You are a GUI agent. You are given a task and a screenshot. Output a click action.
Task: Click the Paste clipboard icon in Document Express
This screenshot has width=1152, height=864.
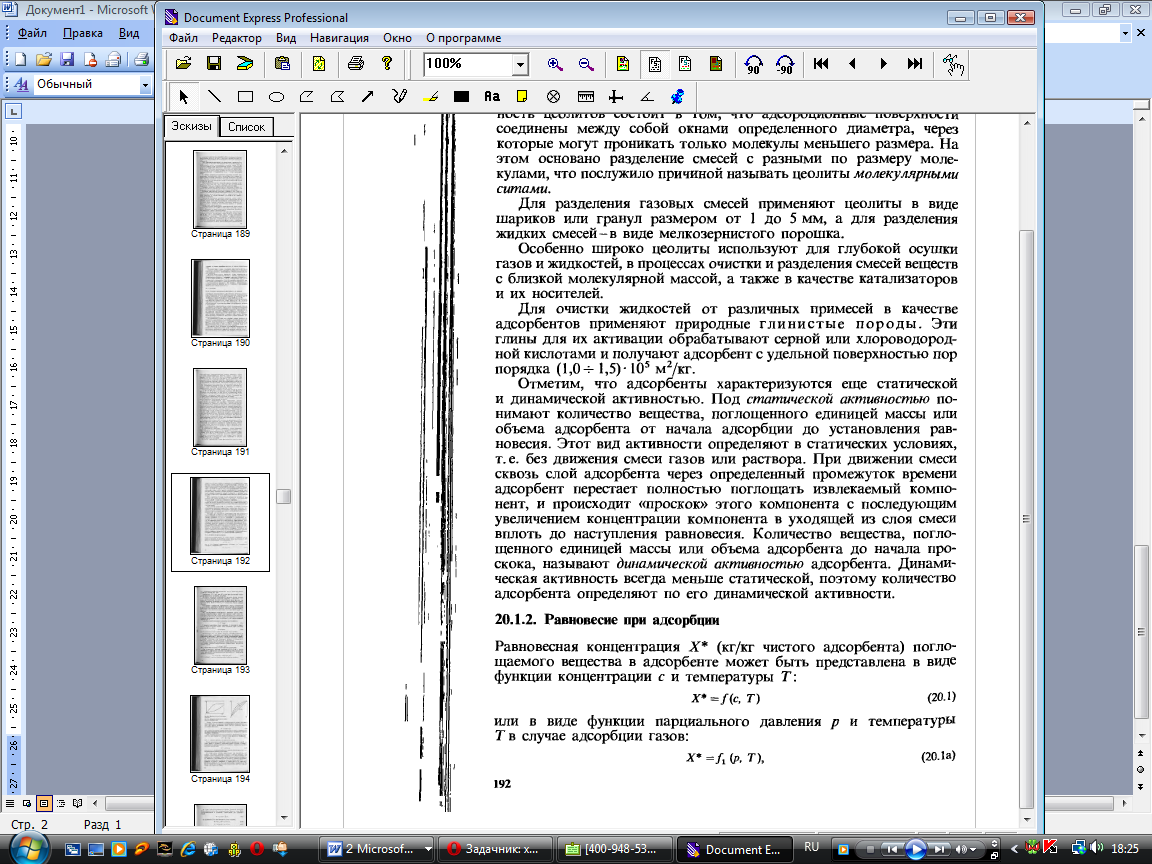tap(282, 64)
